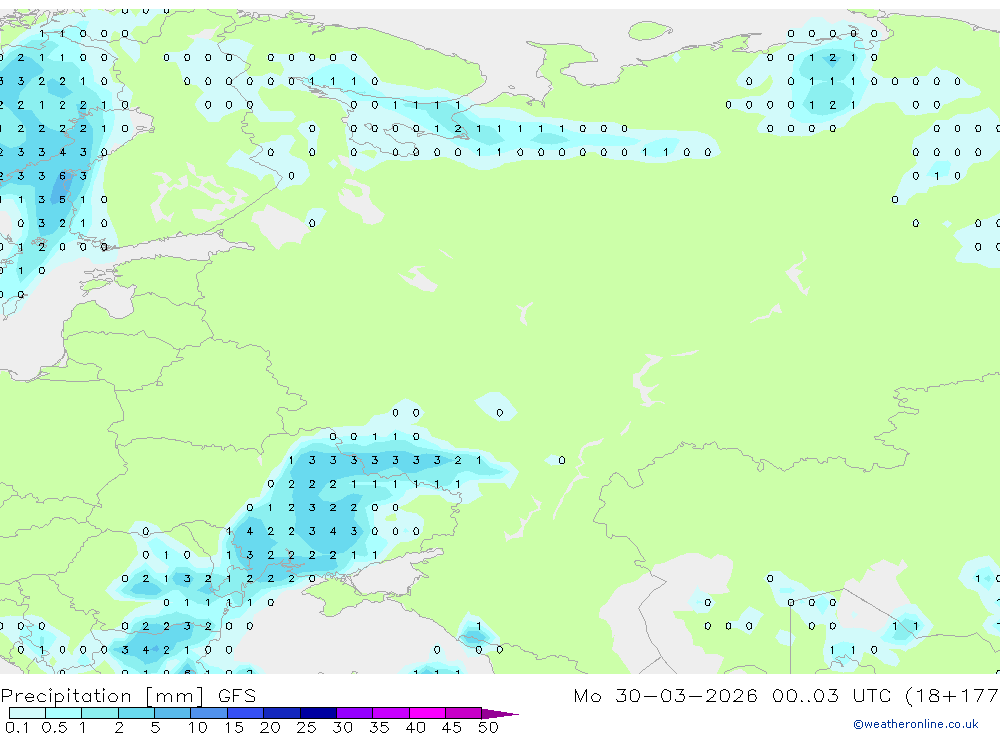The image size is (1000, 733).
Task: Click the forecast offset "(18+177" text
Action: coord(952,696)
